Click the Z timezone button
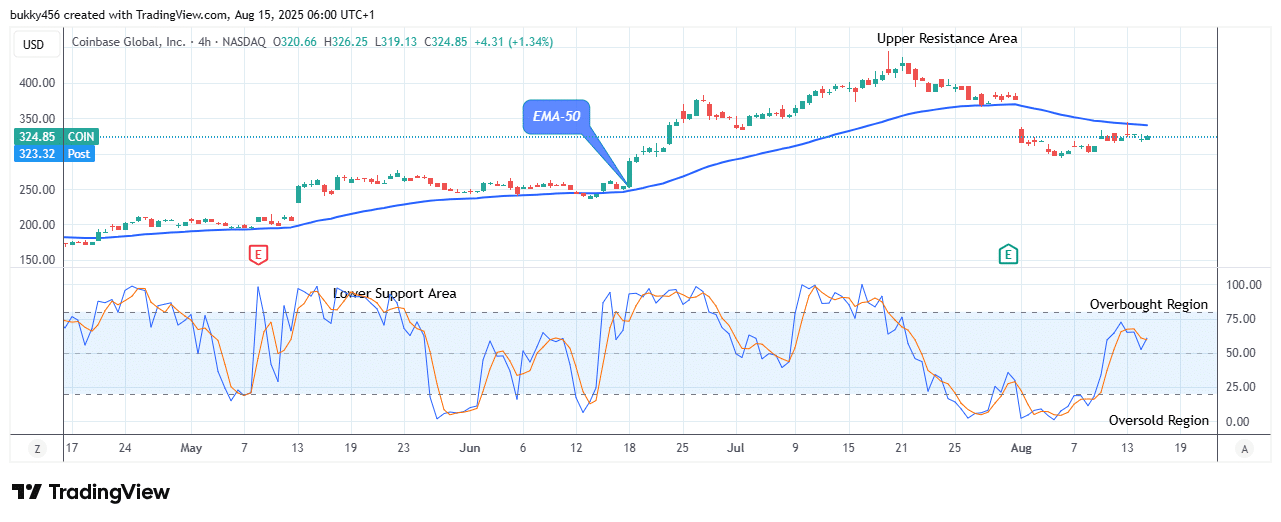Image resolution: width=1281 pixels, height=522 pixels. 37,449
